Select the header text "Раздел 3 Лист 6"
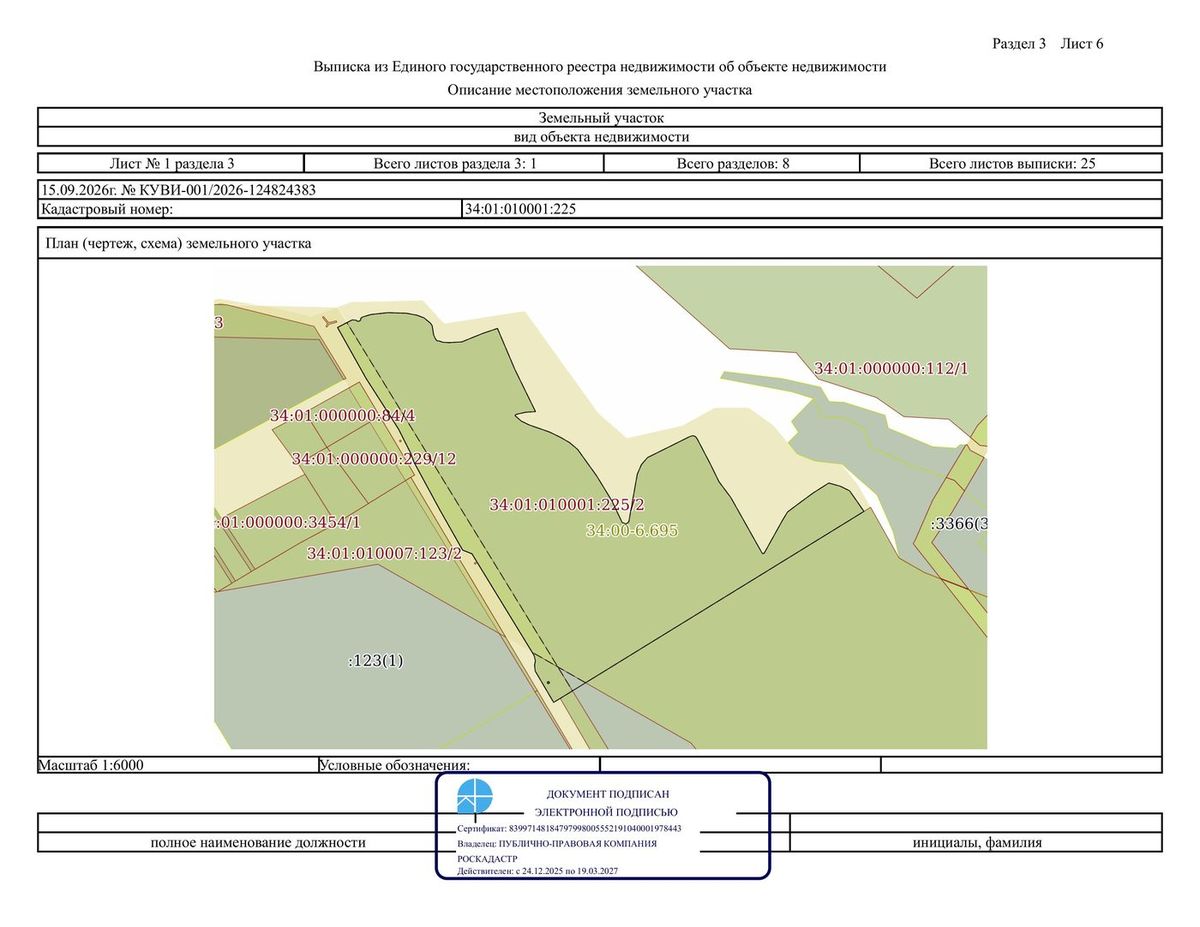 click(x=1047, y=43)
